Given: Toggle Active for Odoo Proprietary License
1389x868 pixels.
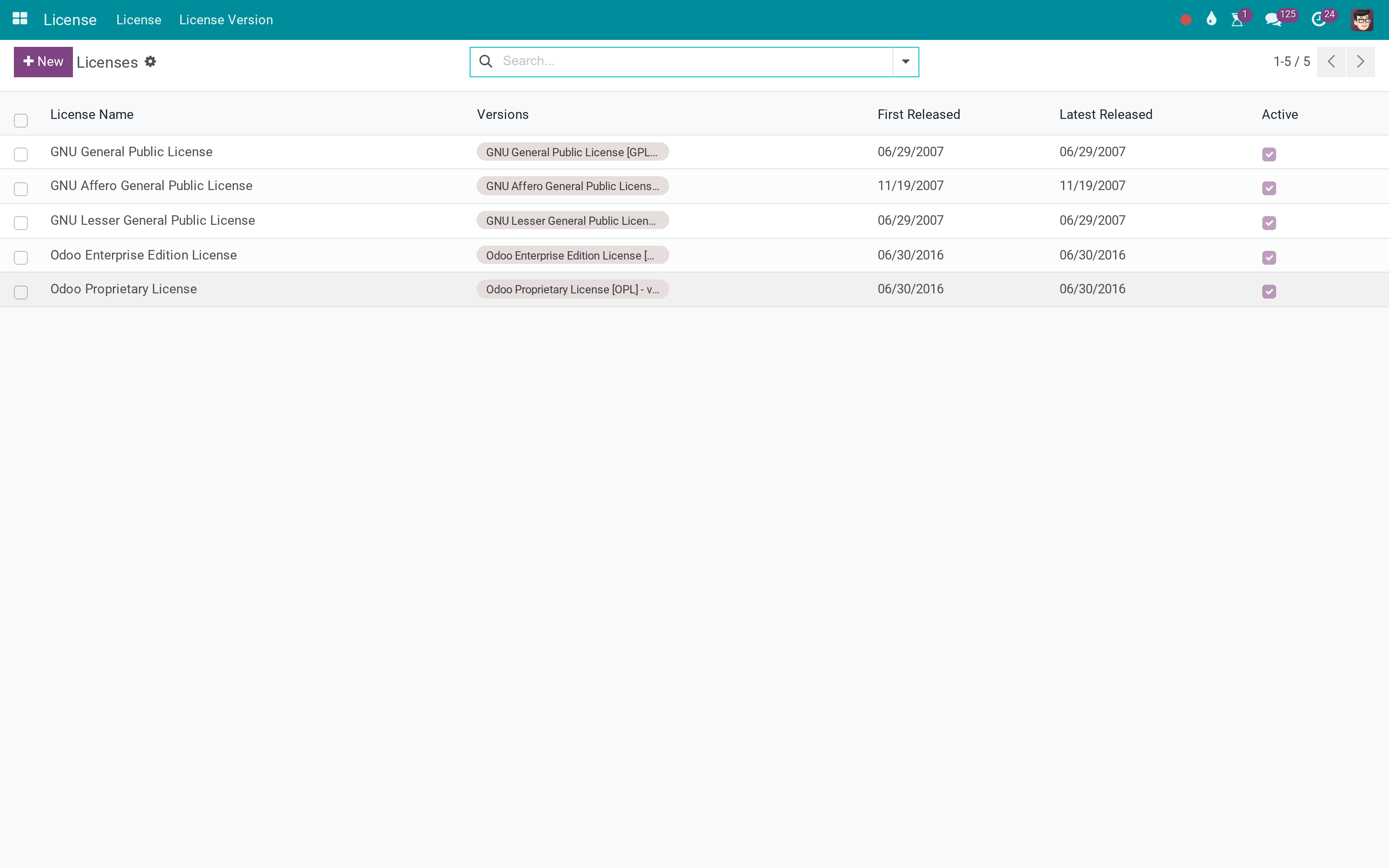Looking at the screenshot, I should [x=1269, y=292].
